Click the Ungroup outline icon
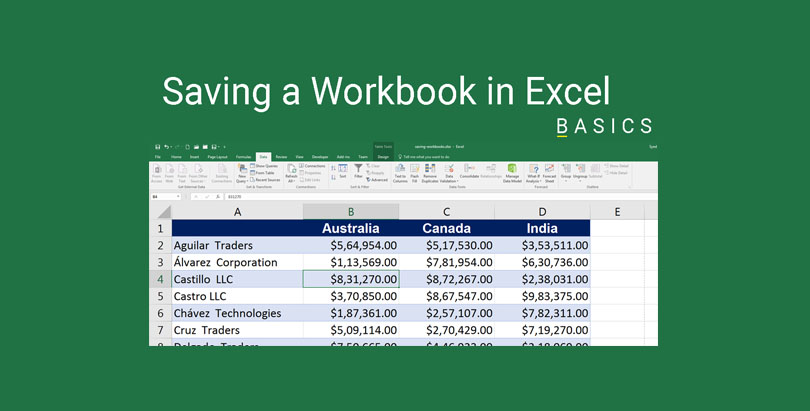Screen dimensions: 810x411 pyautogui.click(x=580, y=168)
